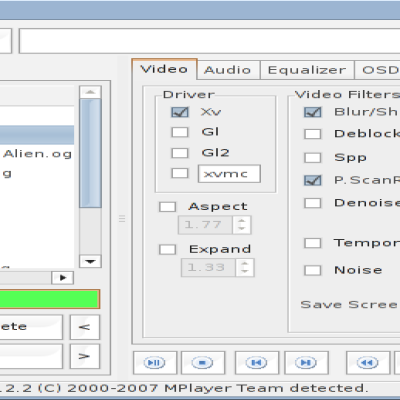Skip to the next track button
This screenshot has height=400, width=400.
coord(306,362)
